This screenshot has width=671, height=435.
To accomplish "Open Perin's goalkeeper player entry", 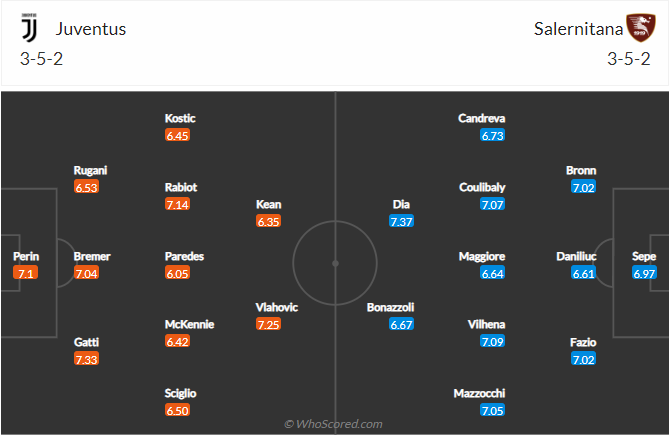I will (26, 256).
